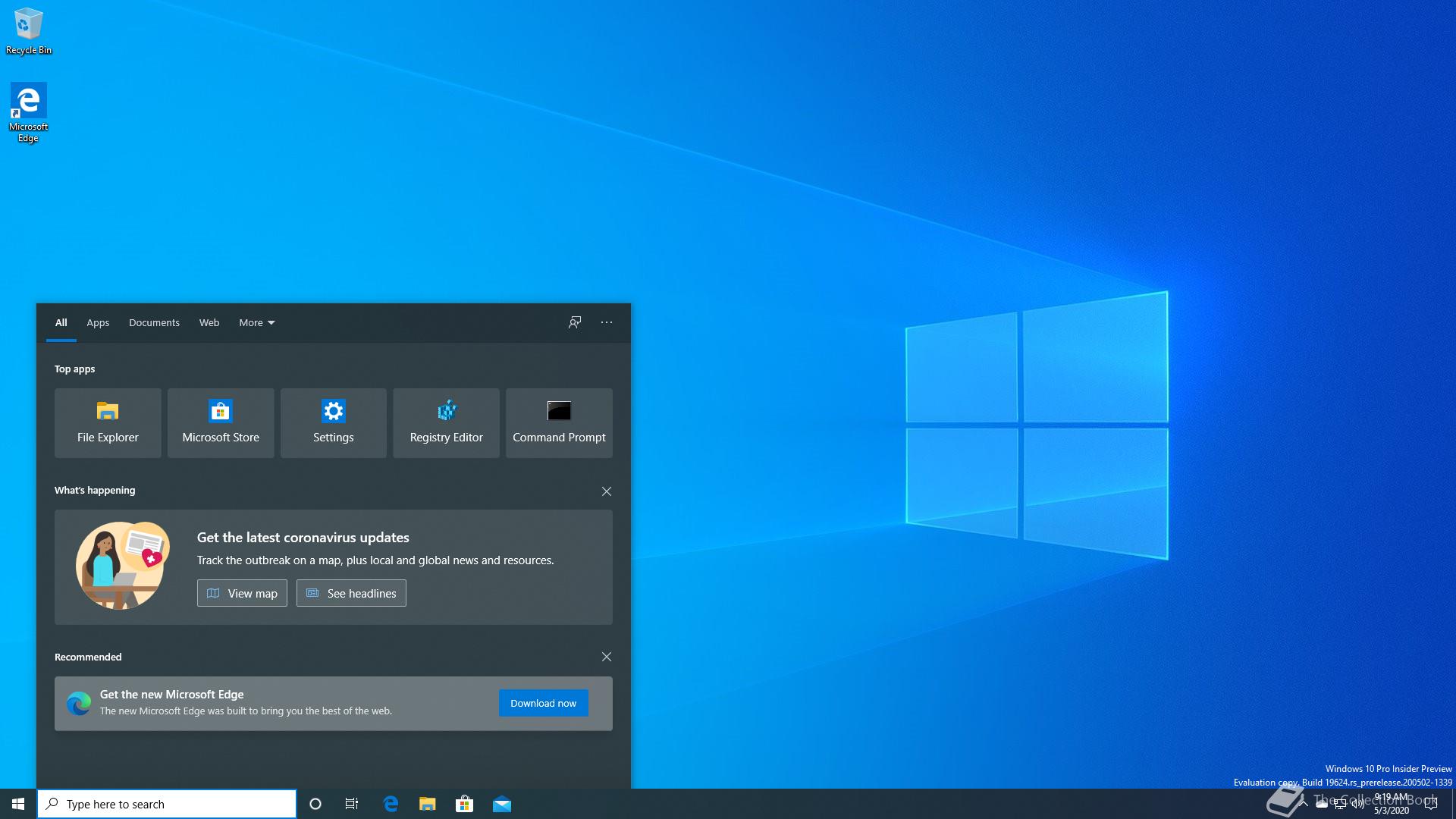Click the OneDrive cloud tray icon
Viewport: 1456px width, 819px height.
click(x=1322, y=805)
